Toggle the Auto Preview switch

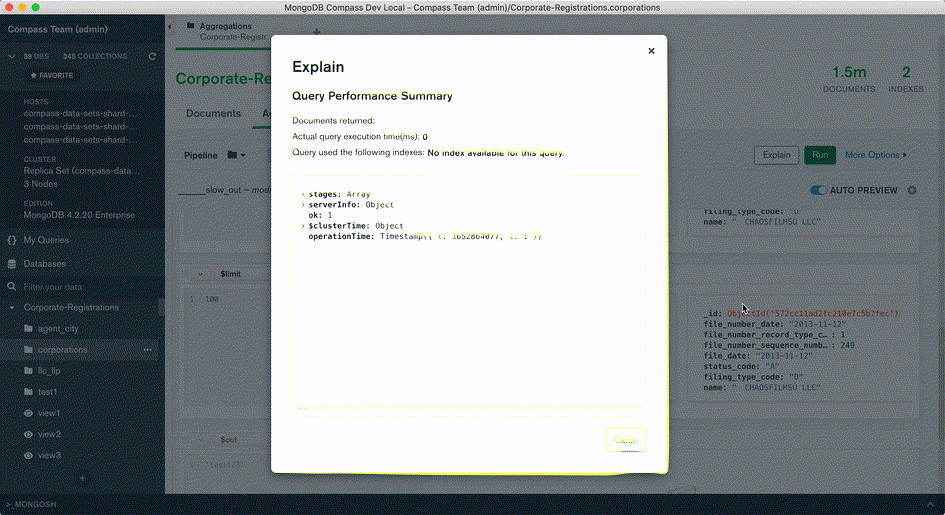[x=818, y=190]
